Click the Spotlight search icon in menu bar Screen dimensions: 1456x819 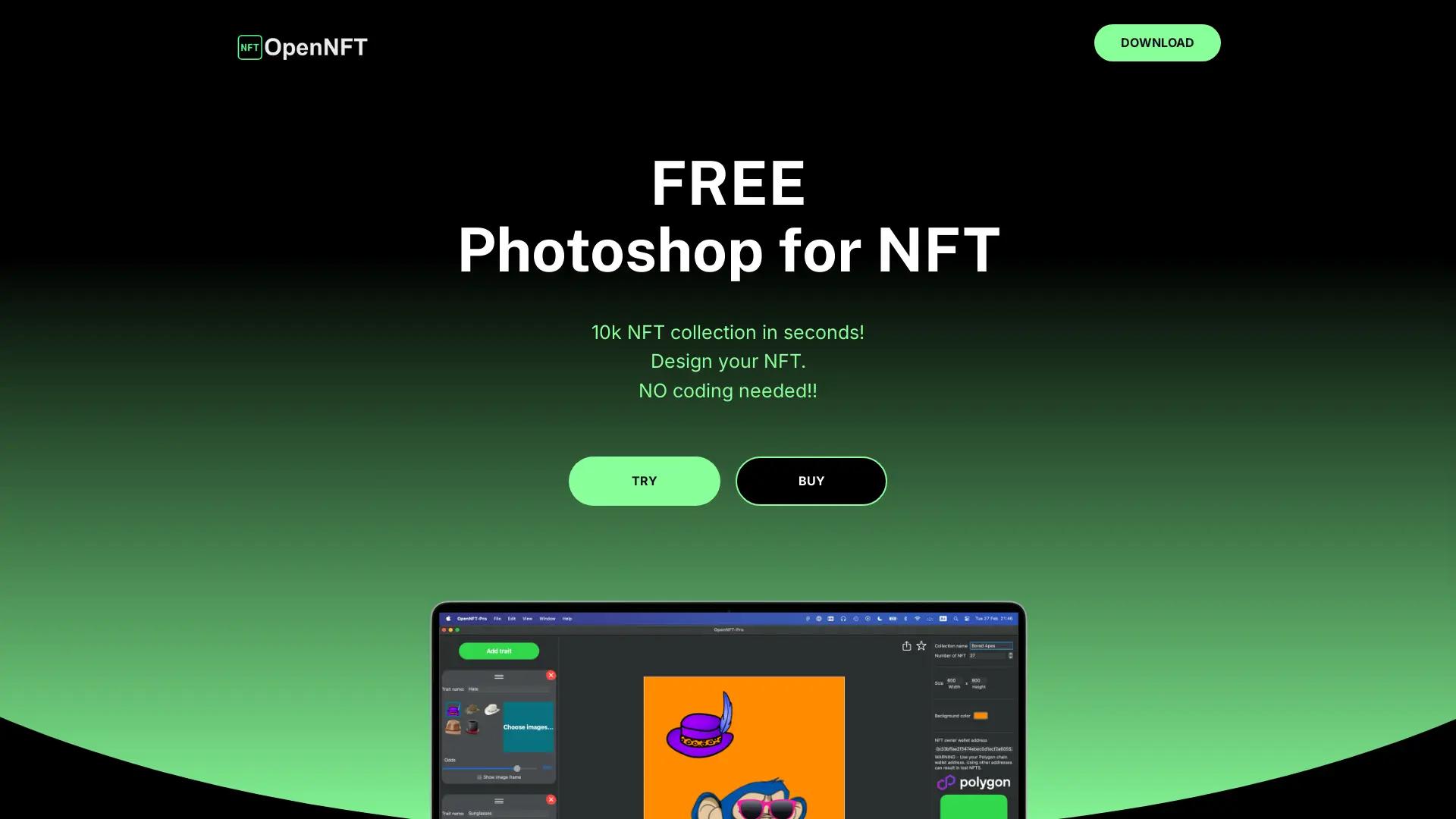tap(955, 618)
